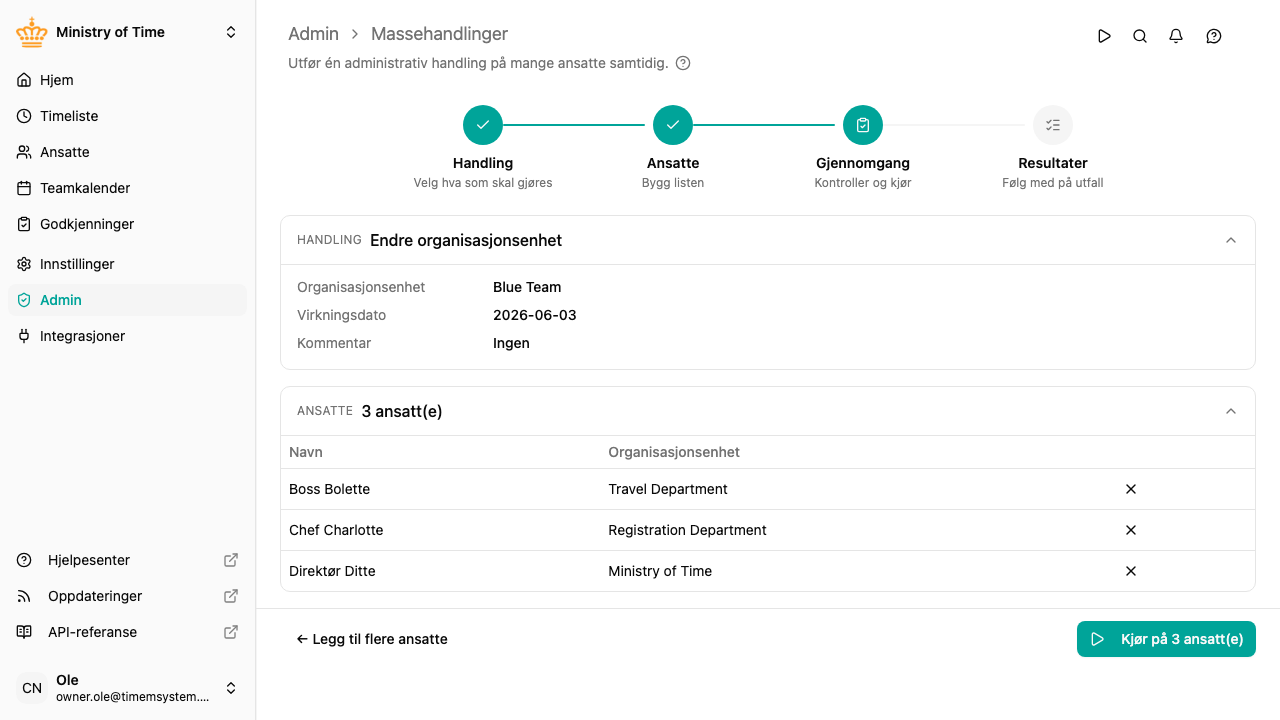Open Integrasjoner in sidebar
Screen dimensions: 1280x720
click(127, 336)
